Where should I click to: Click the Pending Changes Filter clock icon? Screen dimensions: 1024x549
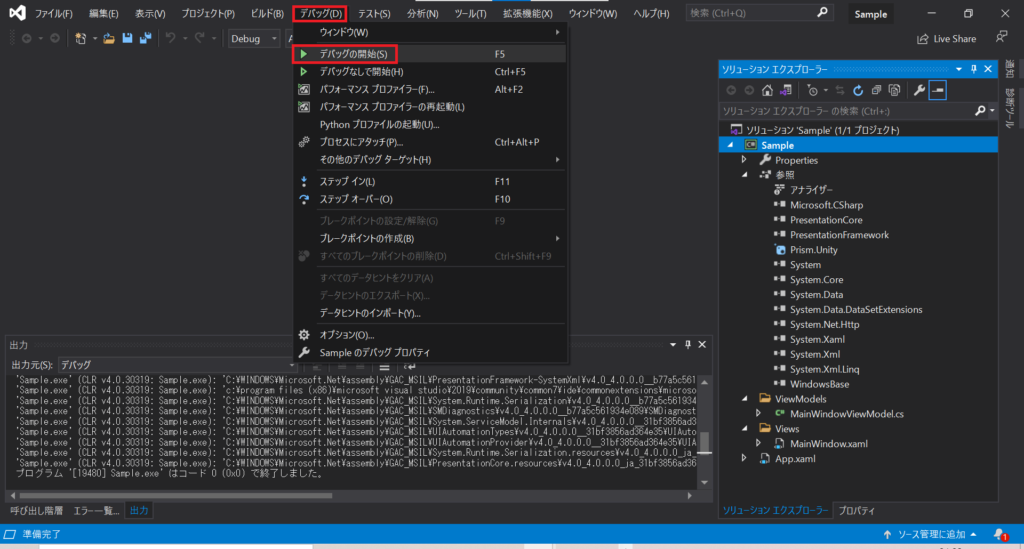[x=812, y=90]
